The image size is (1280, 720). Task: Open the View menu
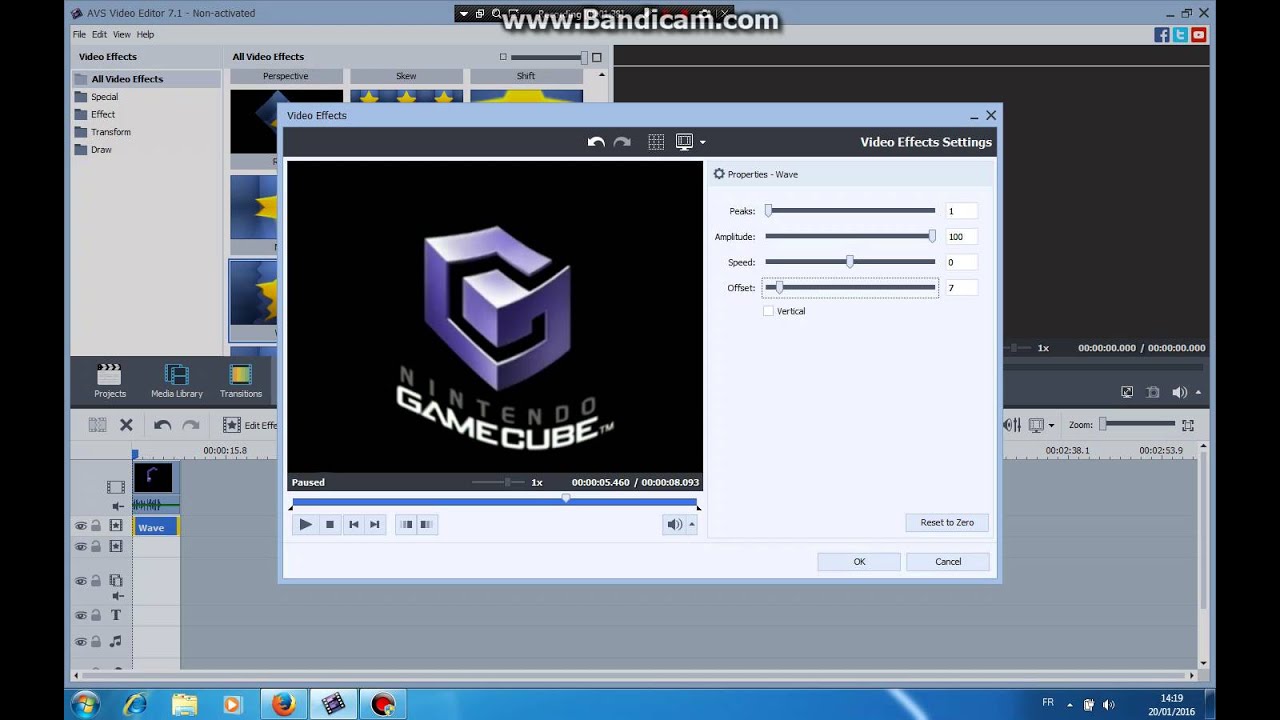coord(121,34)
